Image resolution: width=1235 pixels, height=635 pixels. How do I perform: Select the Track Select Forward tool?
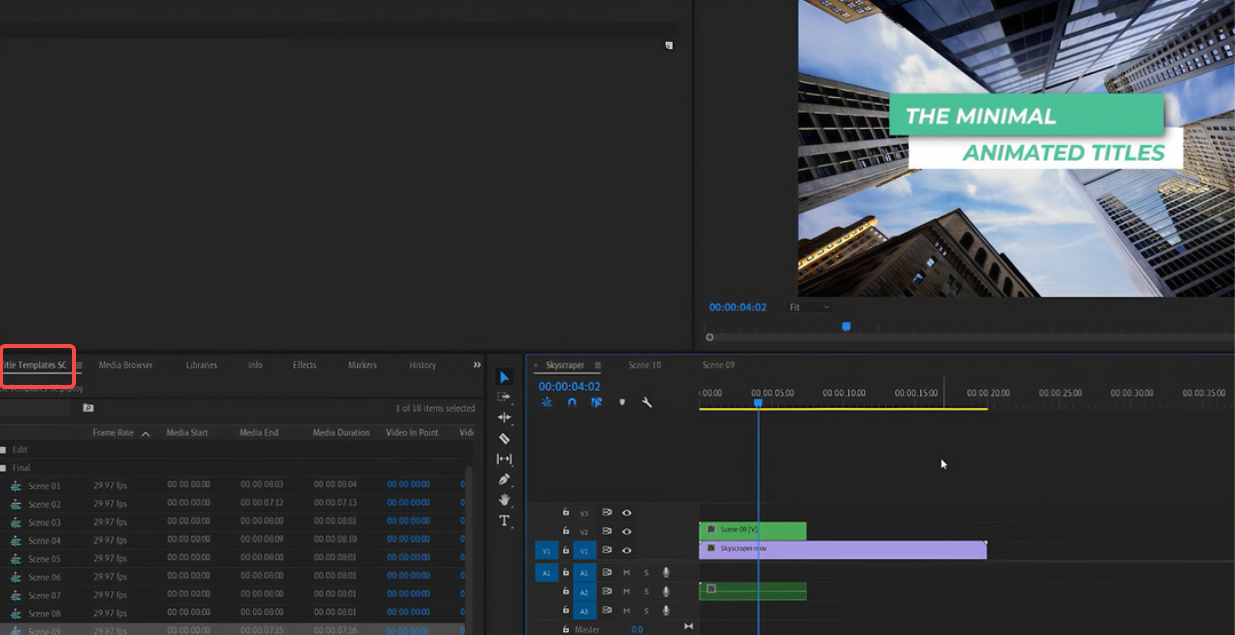coord(504,398)
